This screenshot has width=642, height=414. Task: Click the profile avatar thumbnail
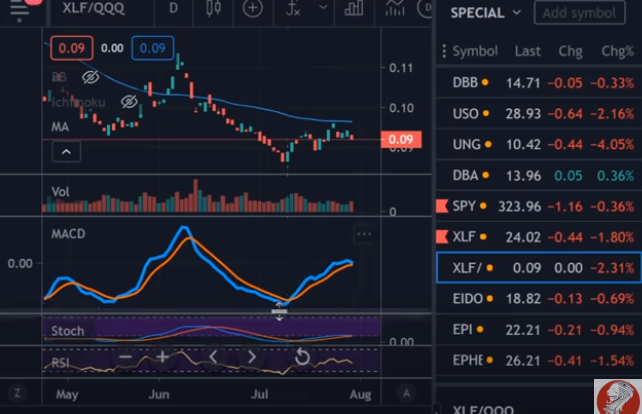(x=618, y=396)
